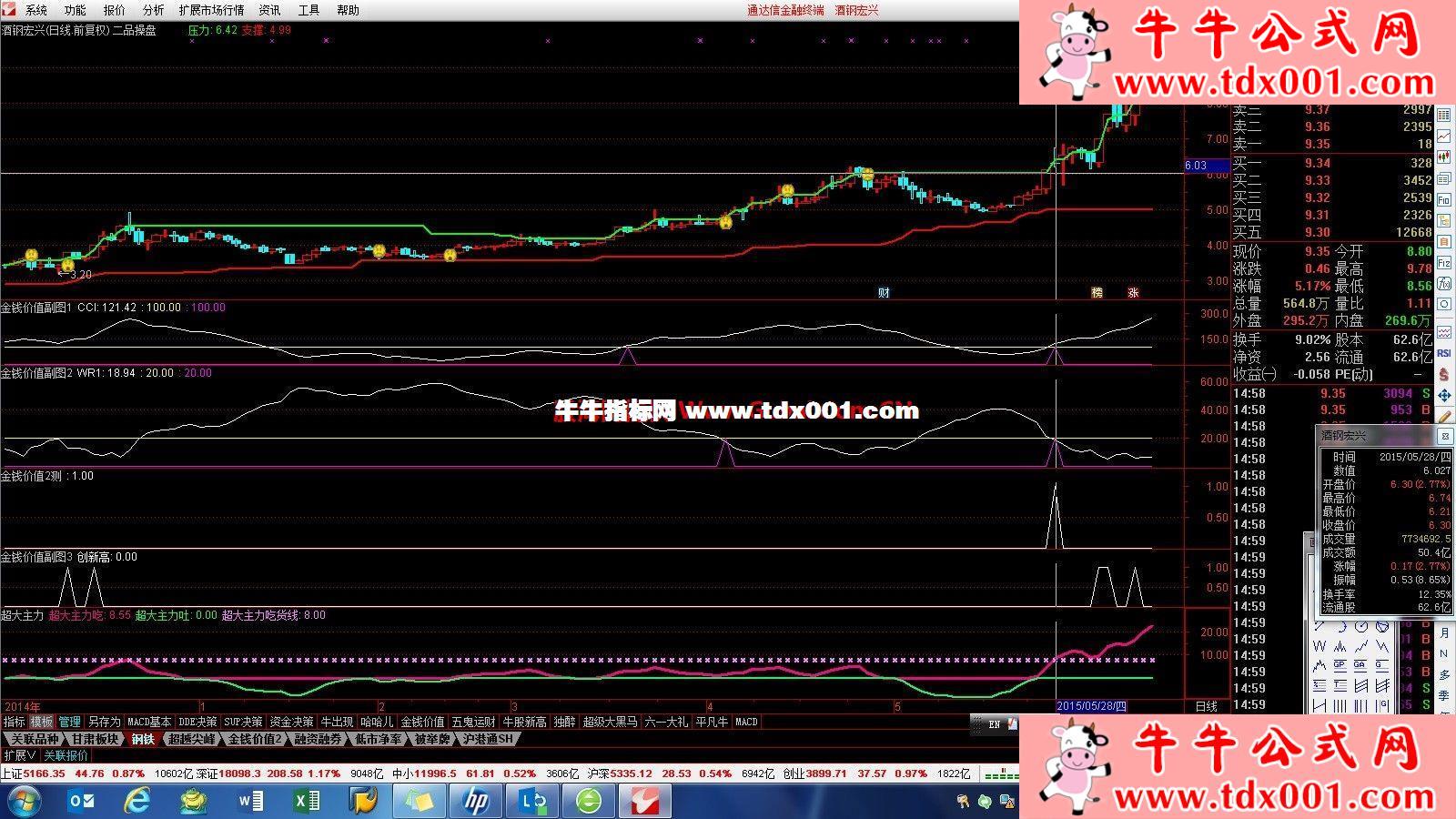Open the sector tree icon in sidebar
Image resolution: width=1456 pixels, height=819 pixels.
click(1444, 220)
